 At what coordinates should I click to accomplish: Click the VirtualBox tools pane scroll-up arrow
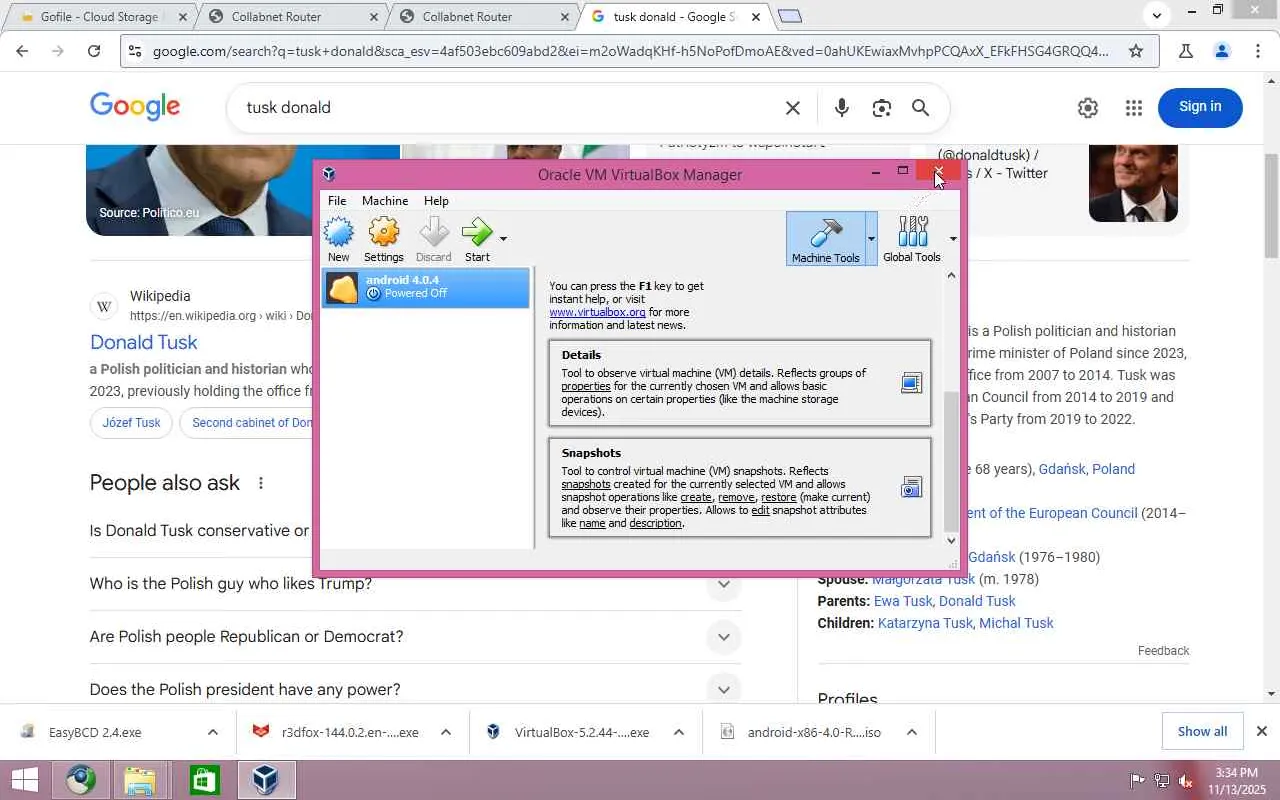tap(951, 276)
